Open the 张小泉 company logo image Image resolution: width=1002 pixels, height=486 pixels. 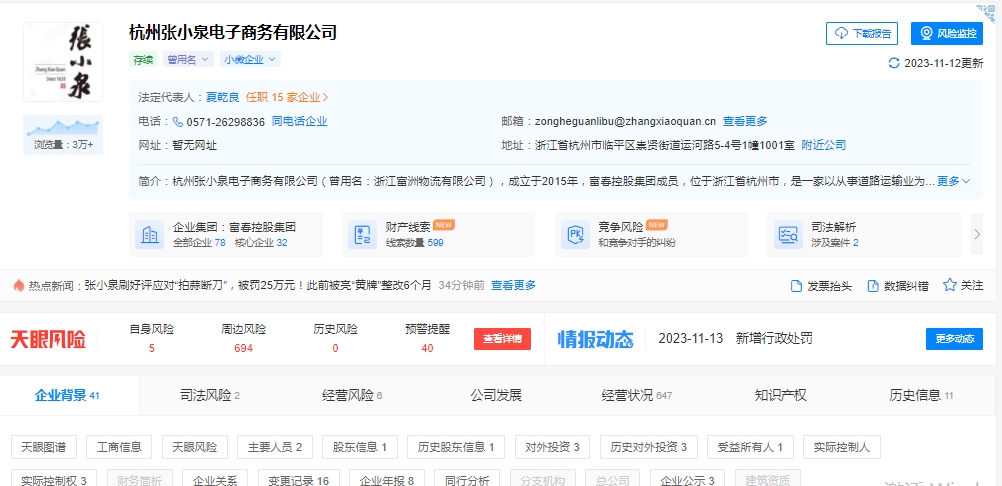tap(63, 62)
